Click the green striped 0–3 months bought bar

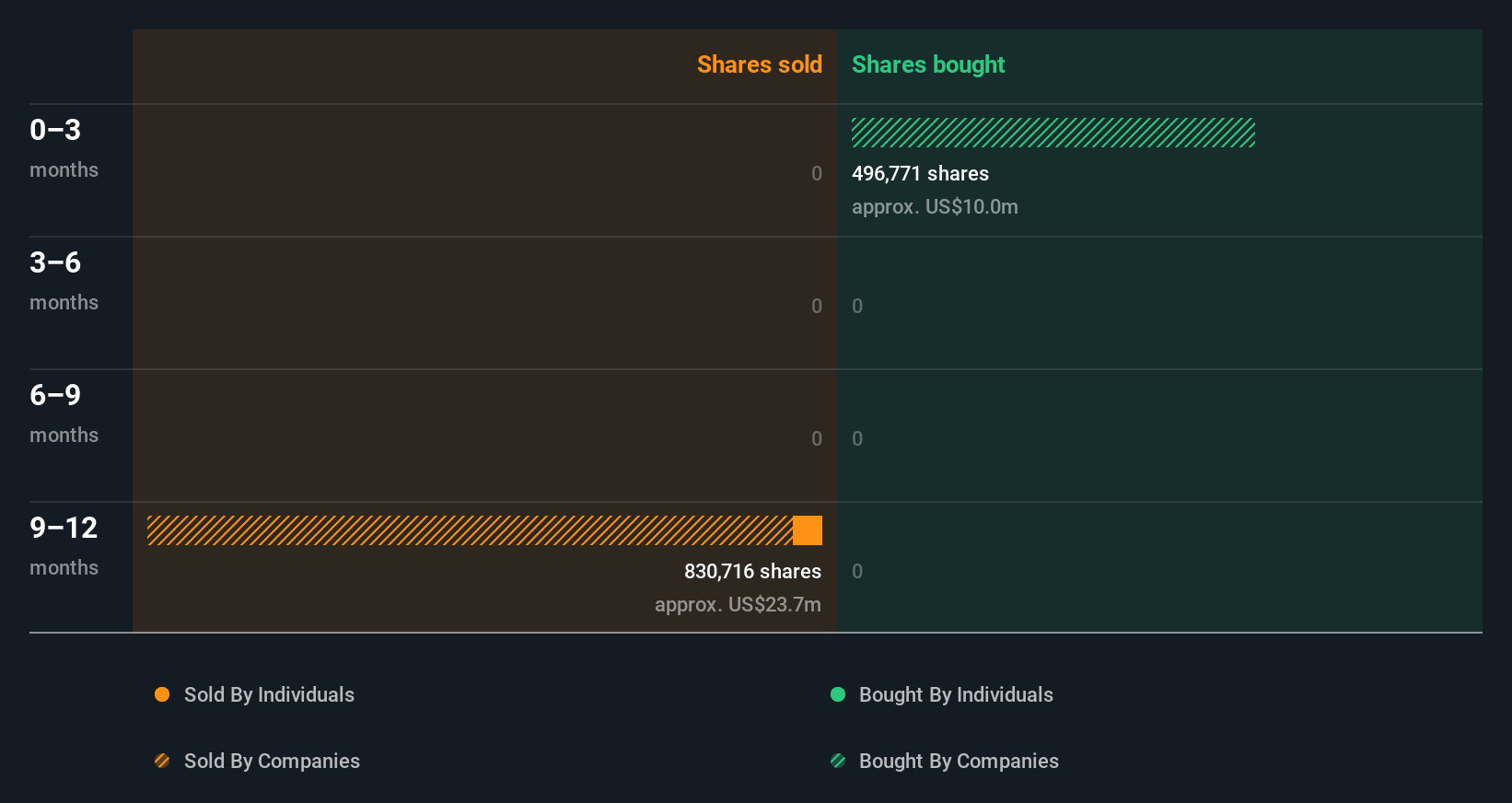click(1053, 133)
